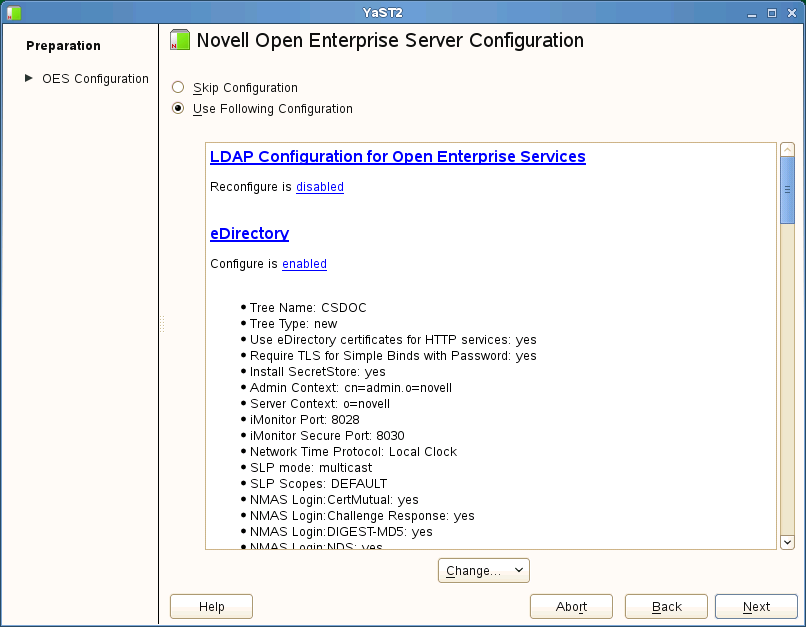Click 'Admin Context: cn=admin.o=novell' entry
The height and width of the screenshot is (627, 806).
click(x=351, y=388)
